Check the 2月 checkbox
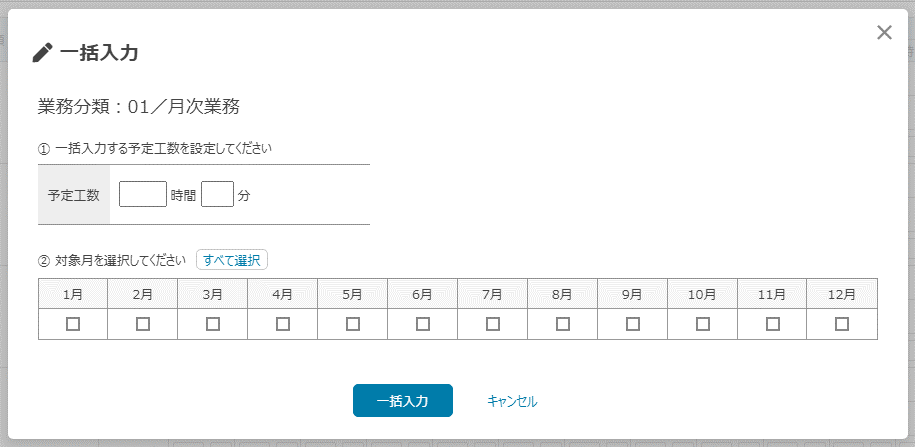 click(x=143, y=324)
